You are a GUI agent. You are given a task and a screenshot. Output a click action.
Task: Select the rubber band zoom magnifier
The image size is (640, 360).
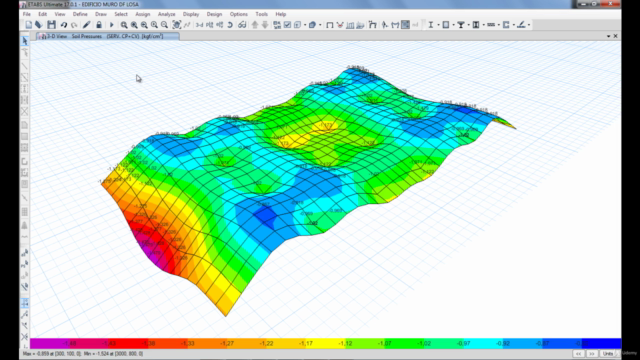click(124, 25)
